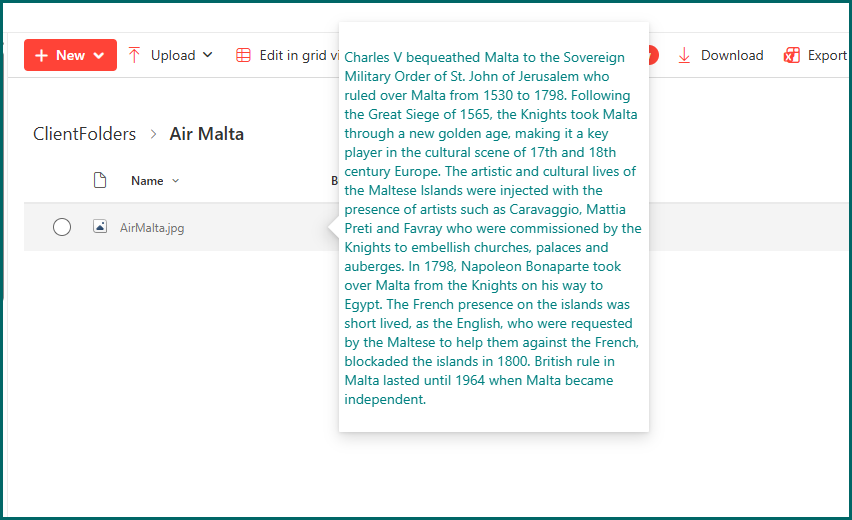Click Air Malta breadcrumb title

[x=206, y=134]
